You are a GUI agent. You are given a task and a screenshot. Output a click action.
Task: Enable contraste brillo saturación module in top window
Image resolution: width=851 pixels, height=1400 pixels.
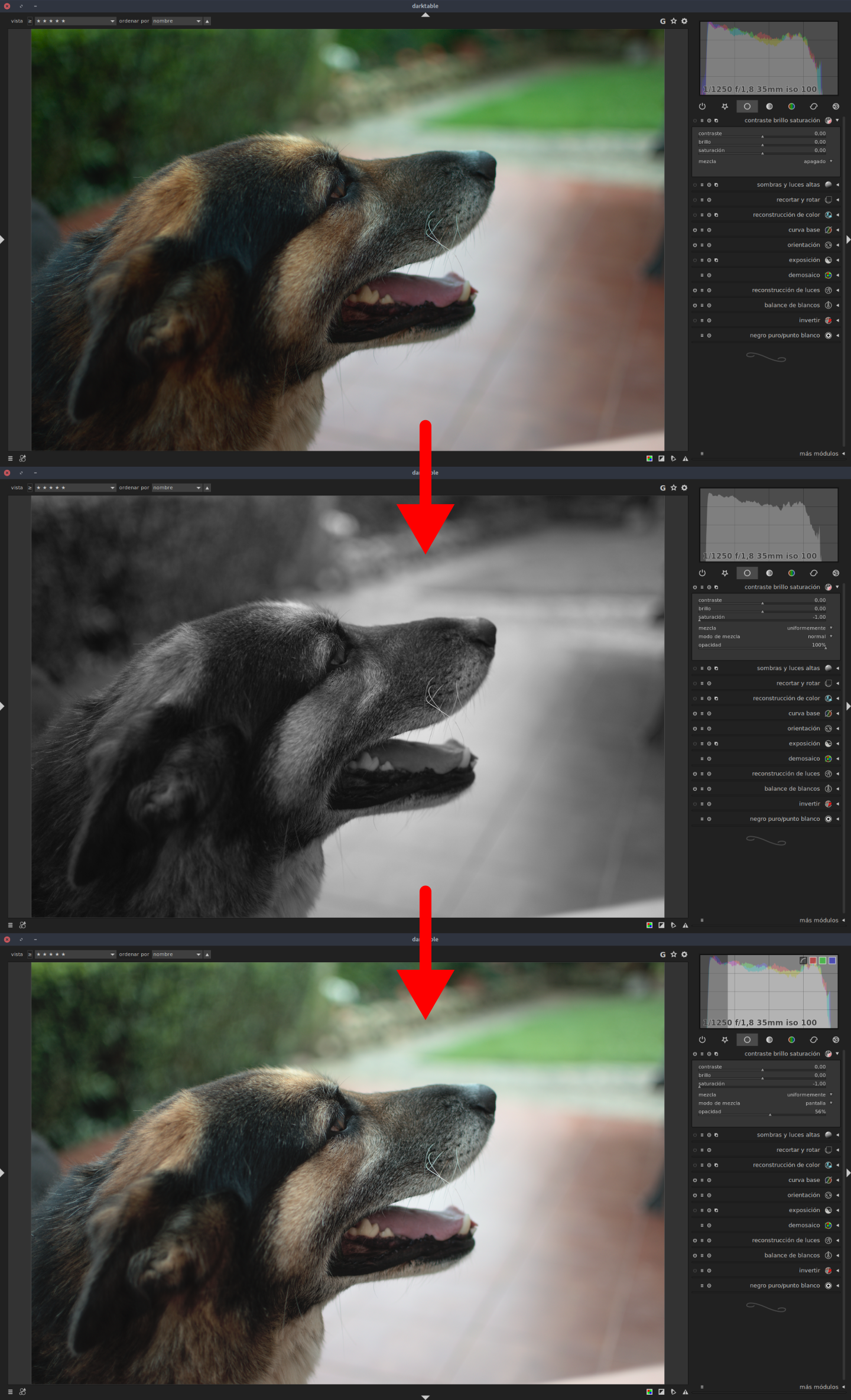click(x=695, y=121)
